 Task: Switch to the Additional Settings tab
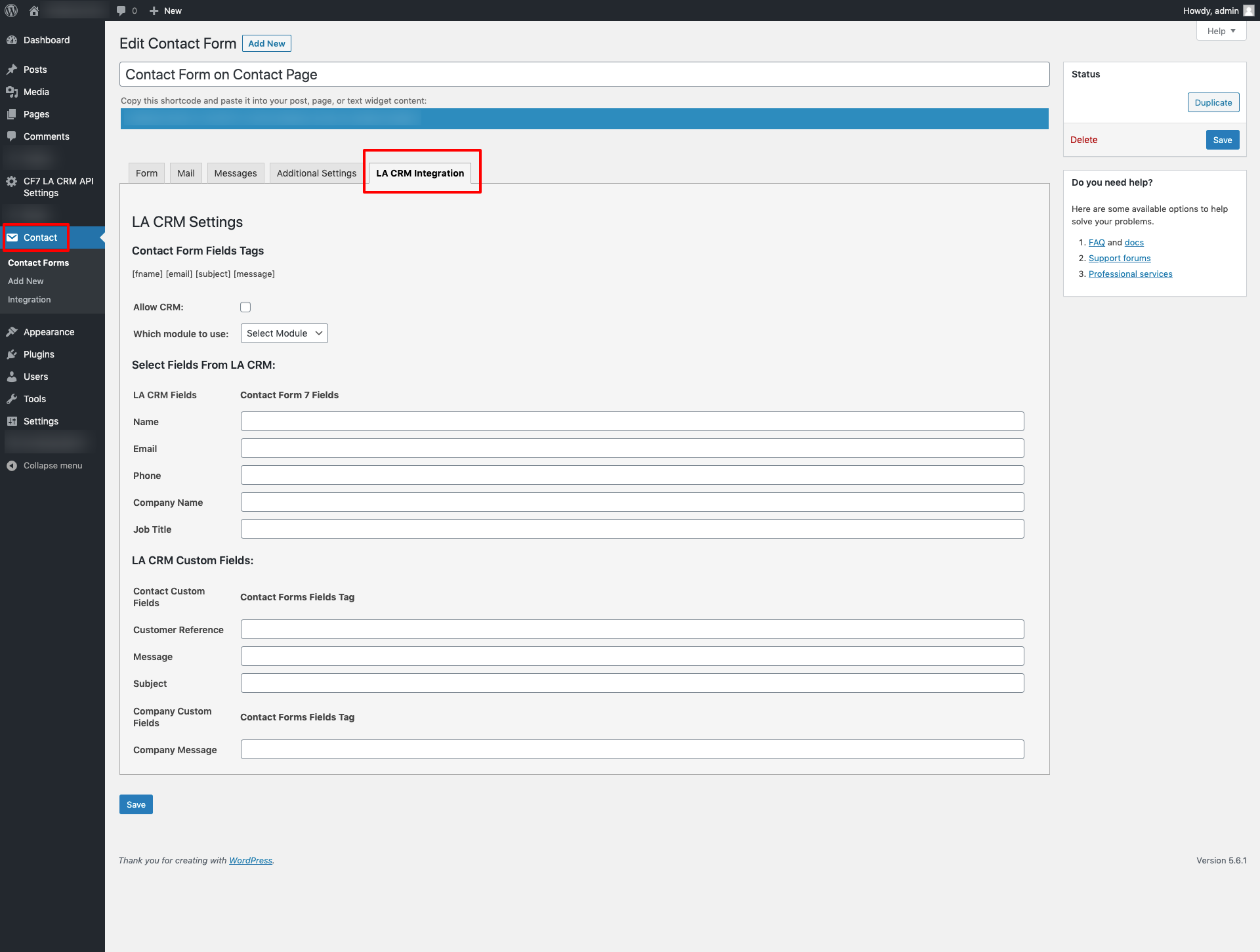316,173
